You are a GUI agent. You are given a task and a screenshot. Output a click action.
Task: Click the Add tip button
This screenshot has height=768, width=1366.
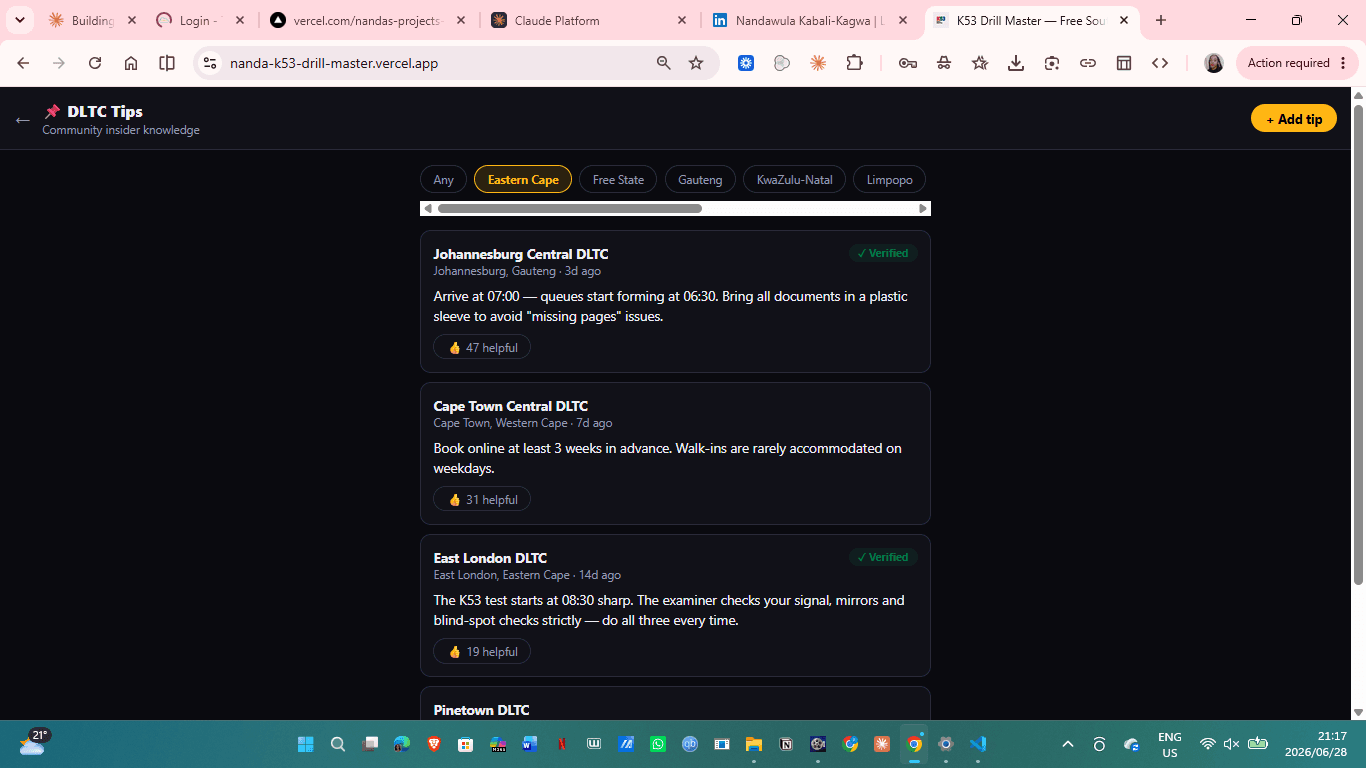point(1294,119)
